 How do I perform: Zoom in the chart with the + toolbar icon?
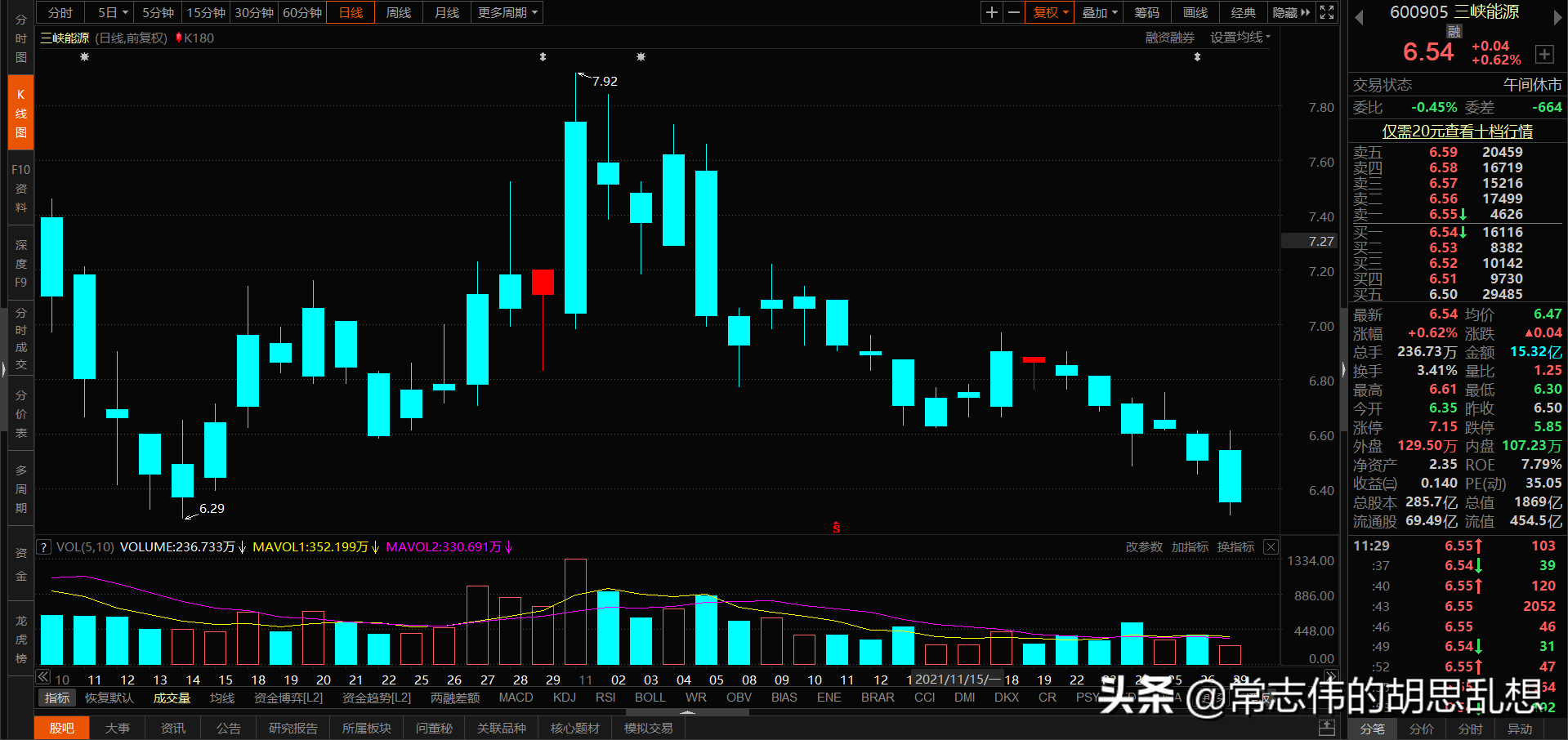(990, 12)
